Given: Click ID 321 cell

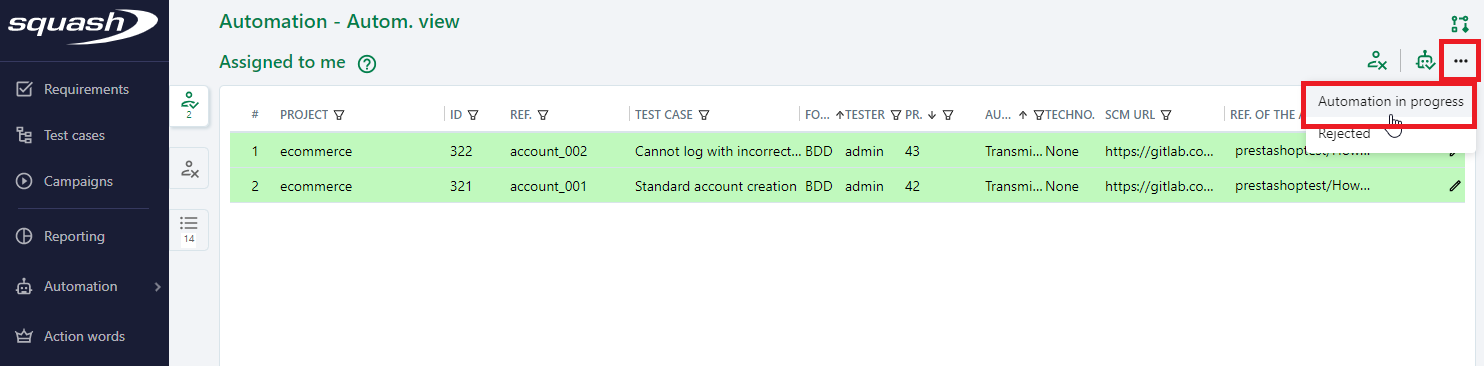Looking at the screenshot, I should click(x=461, y=186).
